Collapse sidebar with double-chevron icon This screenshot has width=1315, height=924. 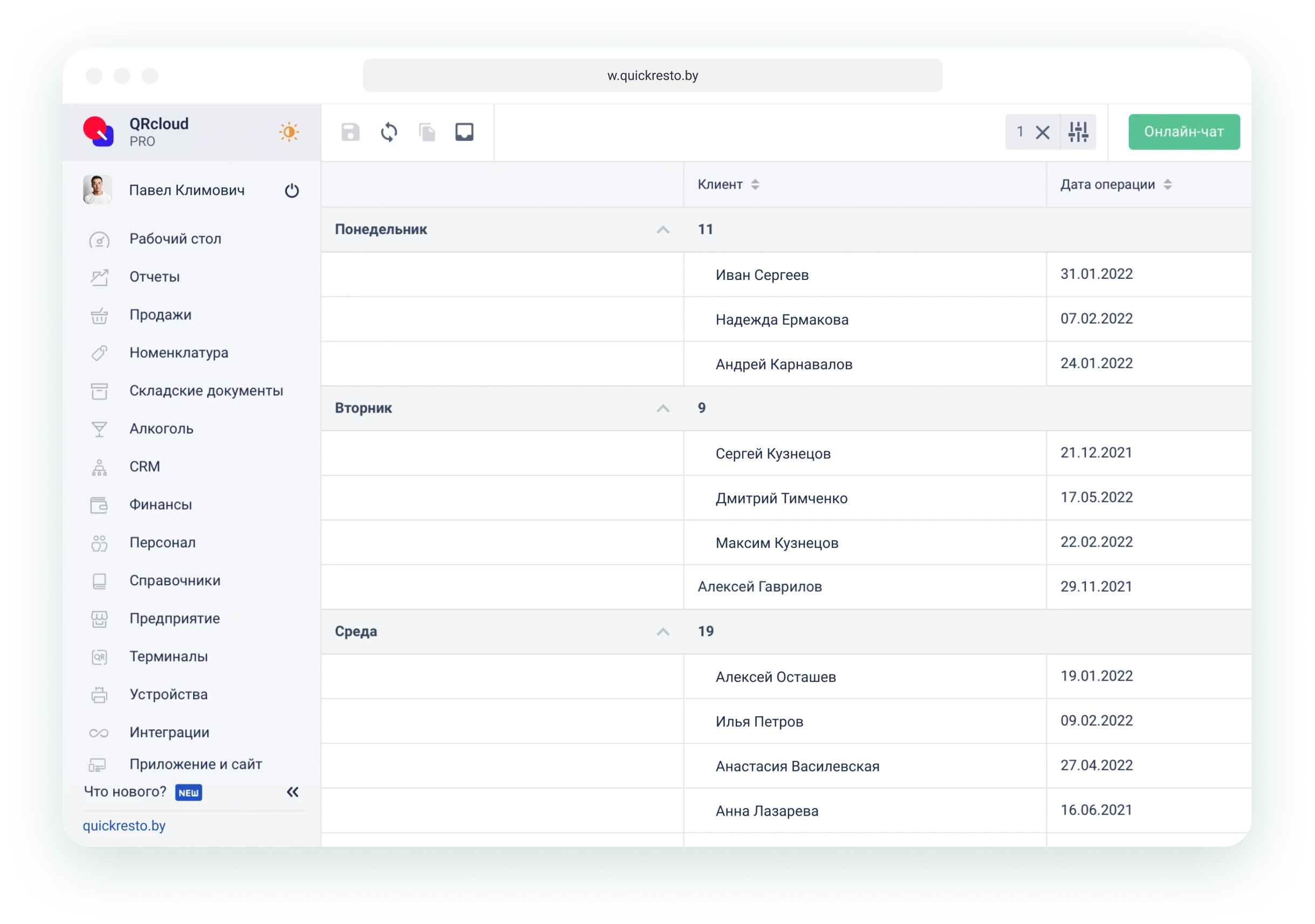pos(292,792)
